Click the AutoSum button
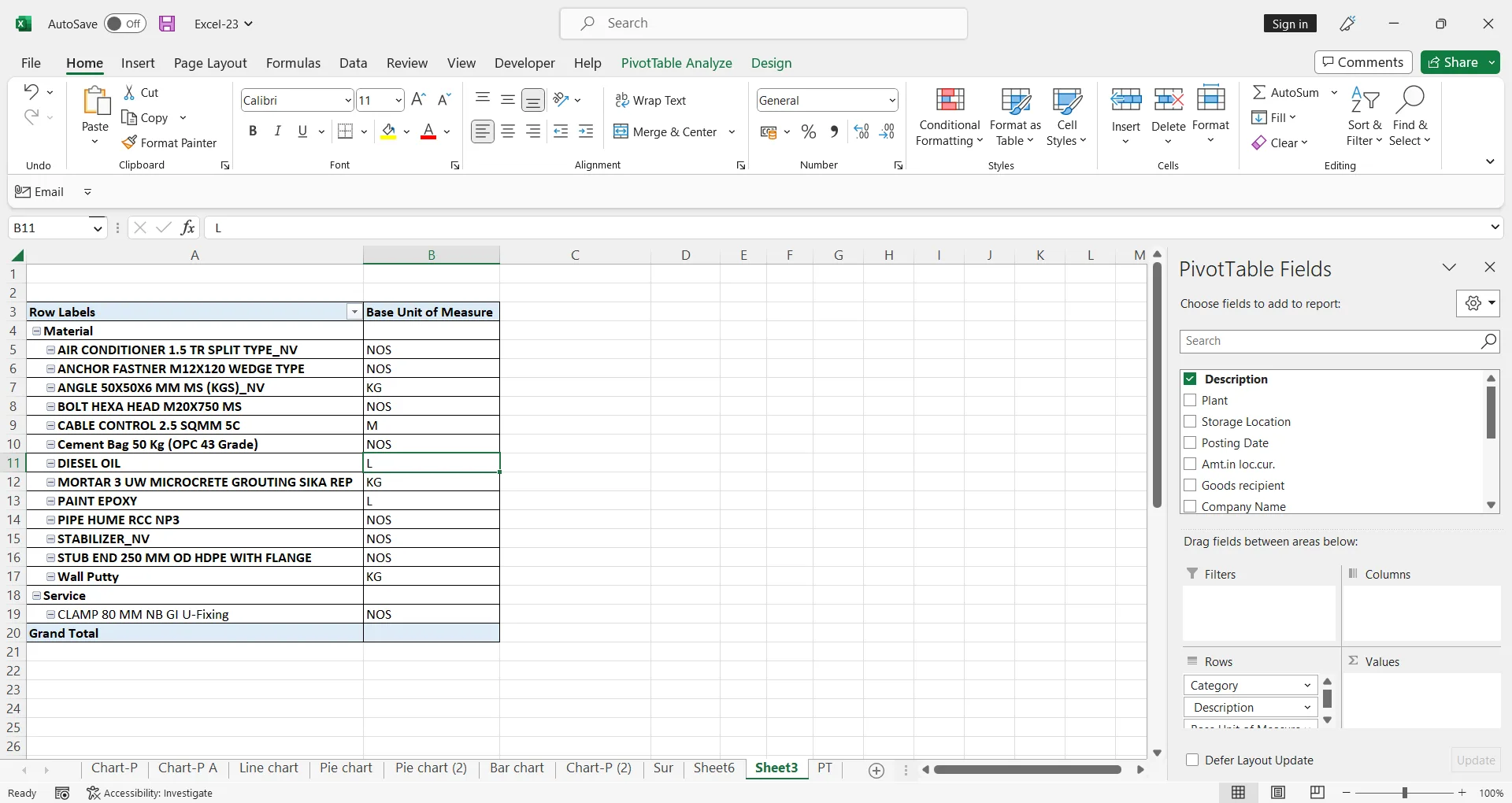Screen dimensions: 1512x803 coord(1286,92)
